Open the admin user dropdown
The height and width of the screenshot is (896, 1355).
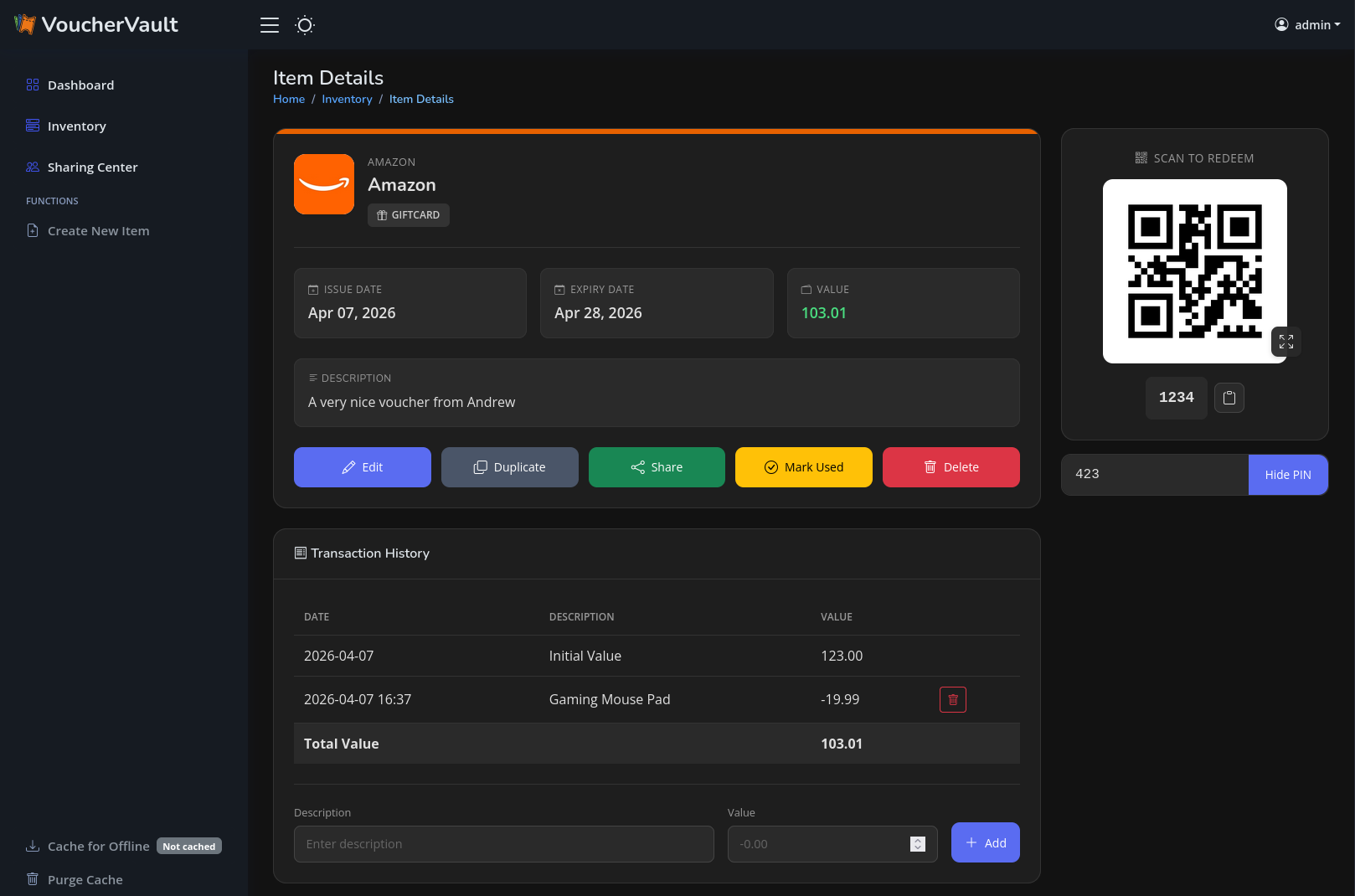coord(1307,25)
